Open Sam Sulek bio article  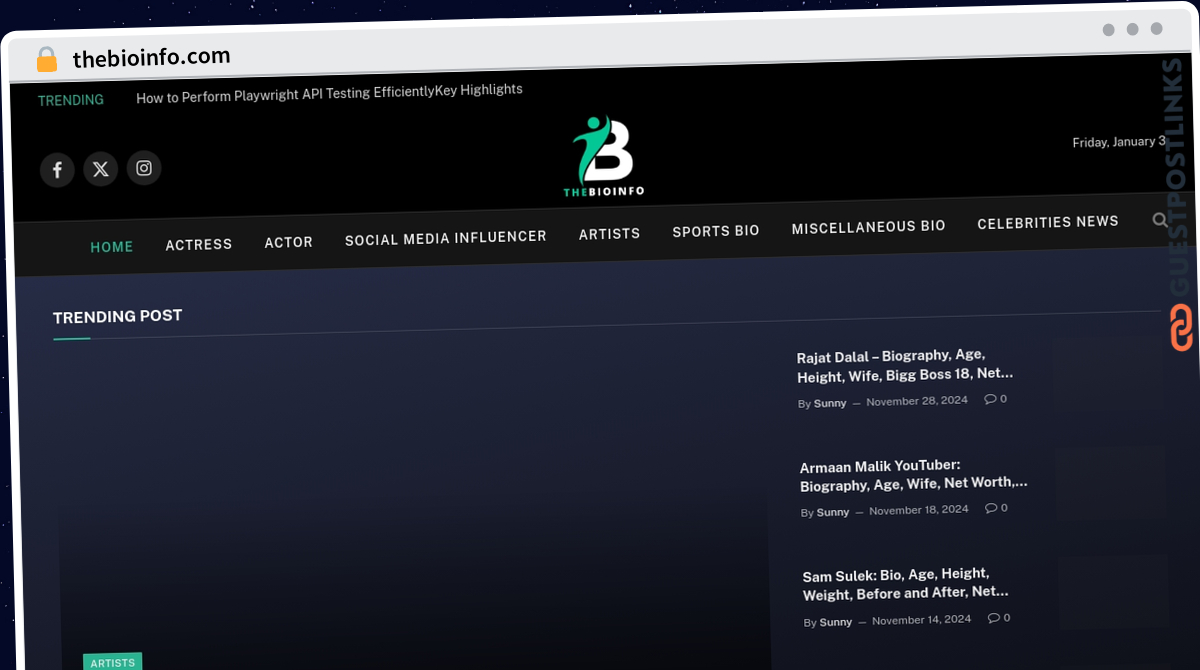click(x=905, y=583)
